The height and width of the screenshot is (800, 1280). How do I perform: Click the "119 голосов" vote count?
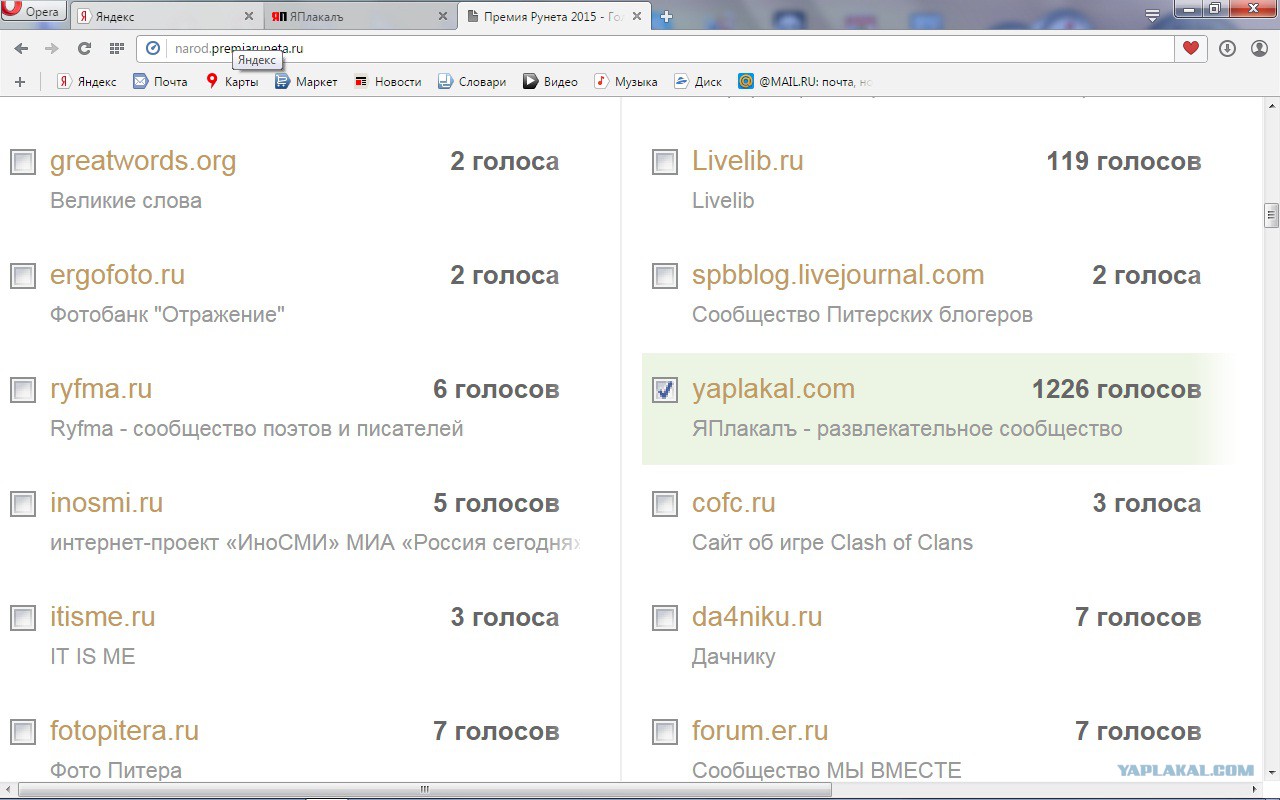point(1124,161)
